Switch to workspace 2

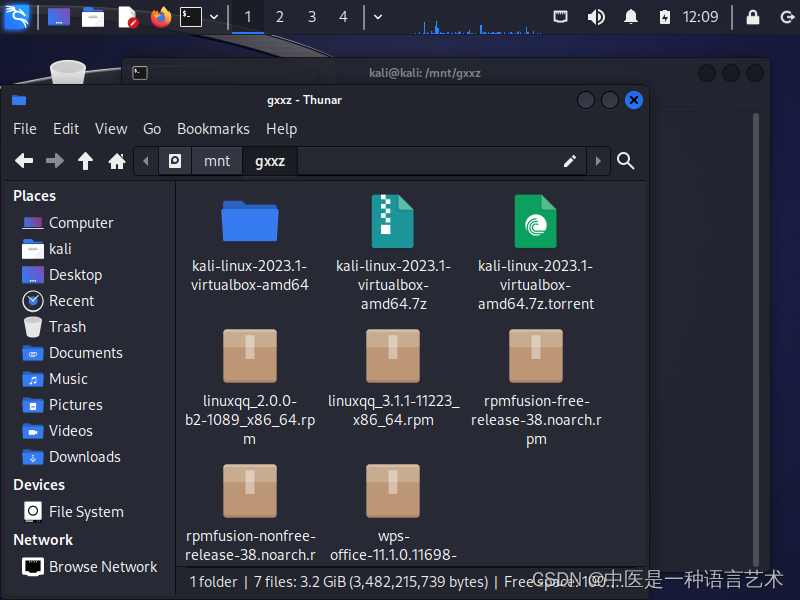click(x=280, y=17)
